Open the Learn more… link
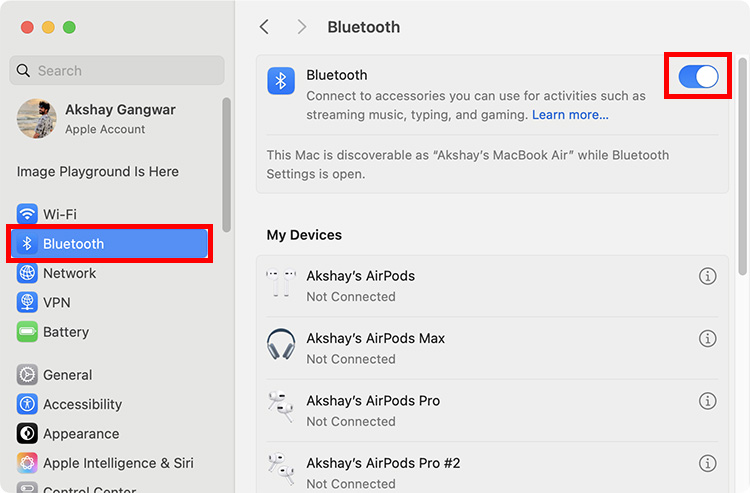 click(570, 115)
